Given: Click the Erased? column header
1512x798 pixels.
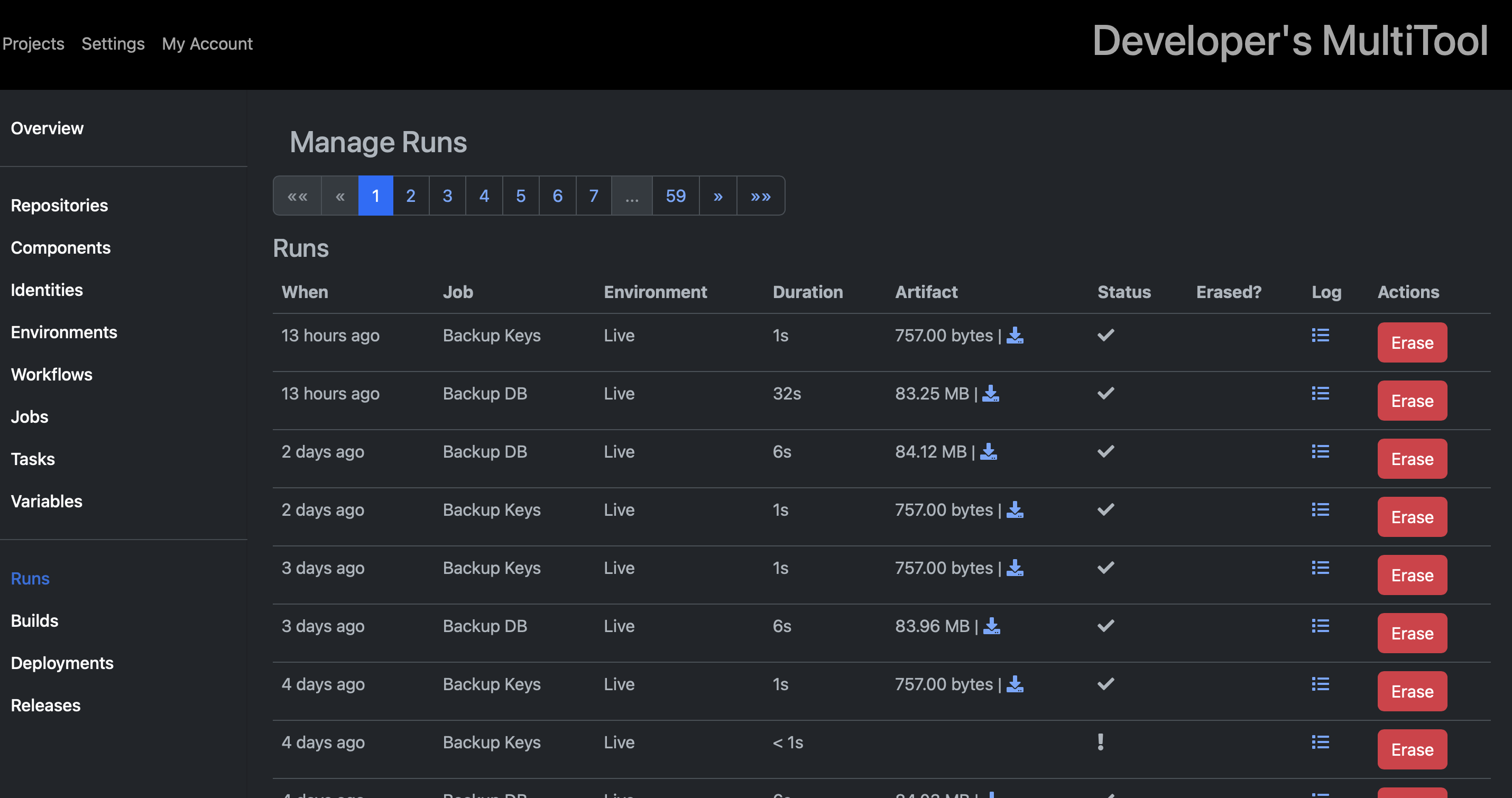Looking at the screenshot, I should [1229, 292].
